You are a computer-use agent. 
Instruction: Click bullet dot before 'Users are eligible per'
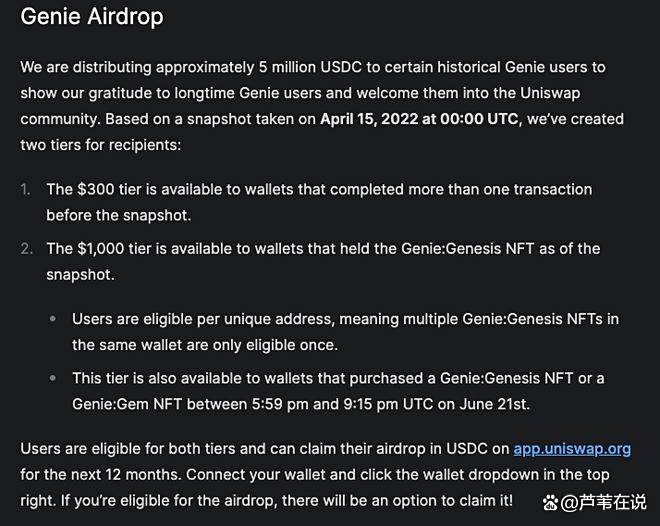pos(53,319)
